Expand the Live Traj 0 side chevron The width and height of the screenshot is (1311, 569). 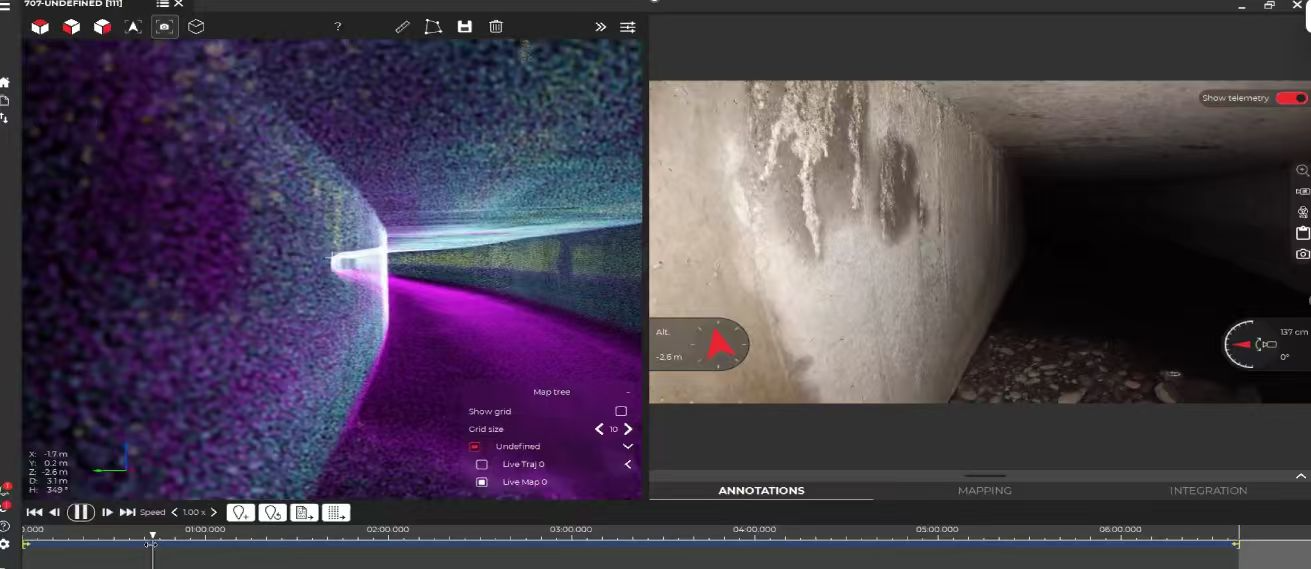tap(628, 464)
